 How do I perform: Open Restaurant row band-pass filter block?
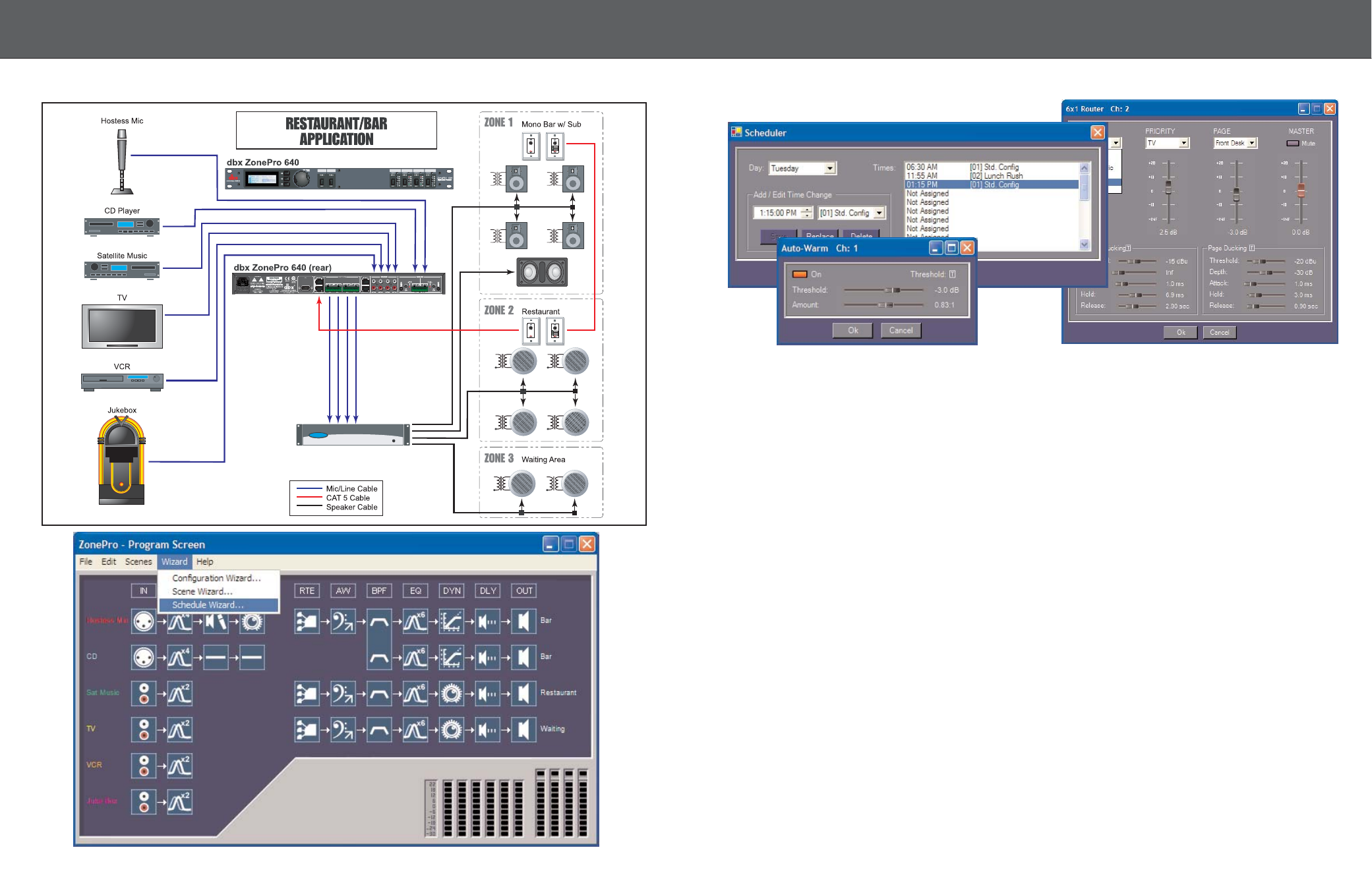(379, 693)
